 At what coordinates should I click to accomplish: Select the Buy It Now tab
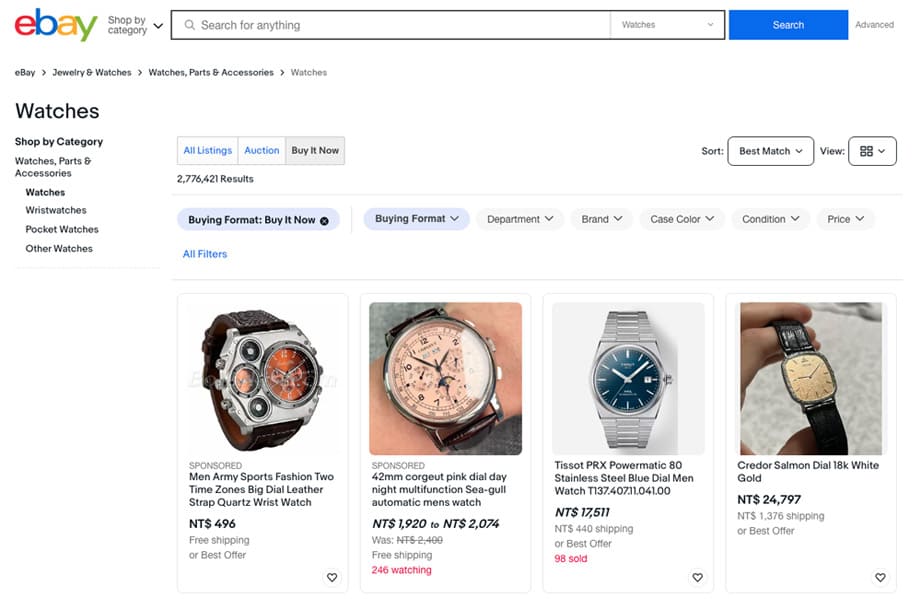click(x=315, y=151)
